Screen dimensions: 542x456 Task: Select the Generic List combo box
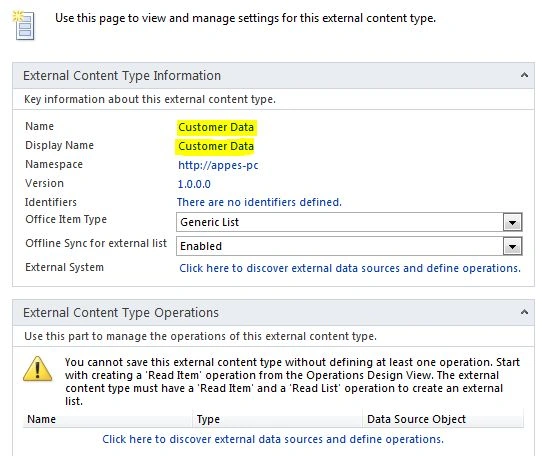coord(349,222)
